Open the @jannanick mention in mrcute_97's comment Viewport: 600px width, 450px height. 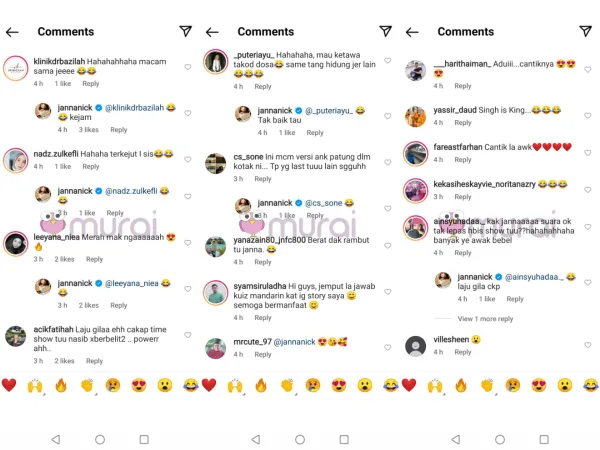coord(295,342)
